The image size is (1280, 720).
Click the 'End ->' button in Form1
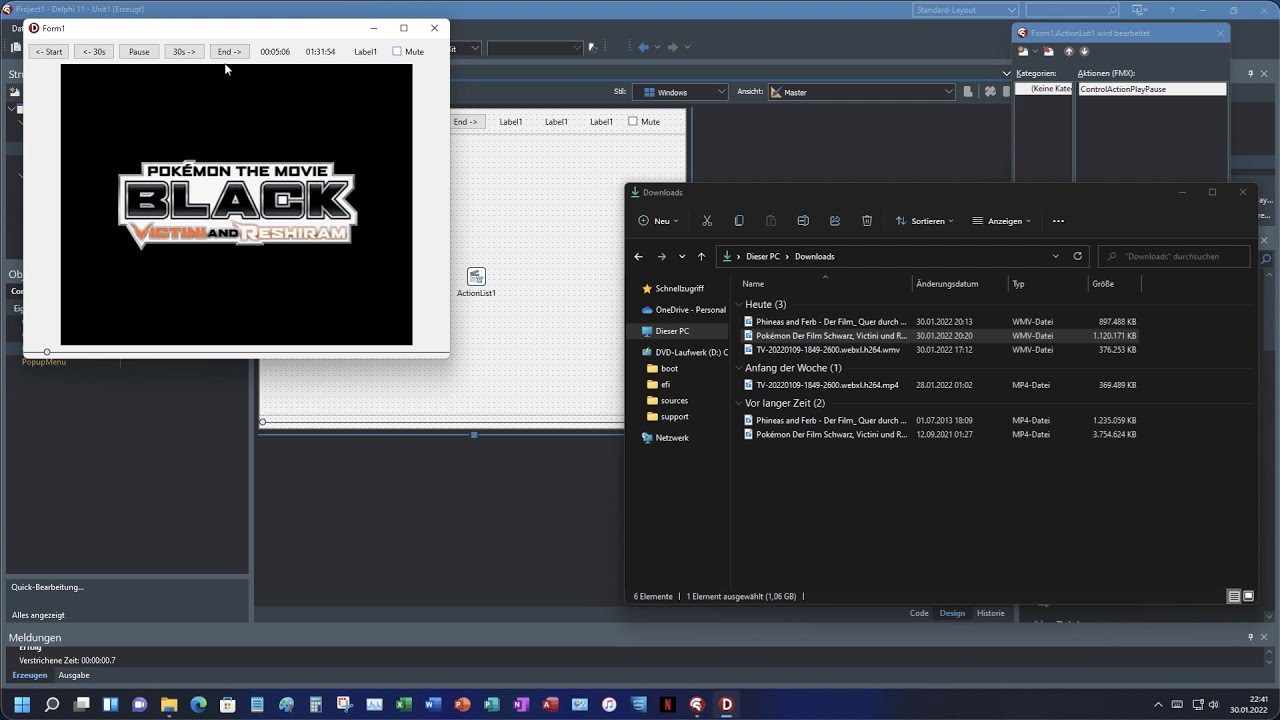tap(230, 51)
